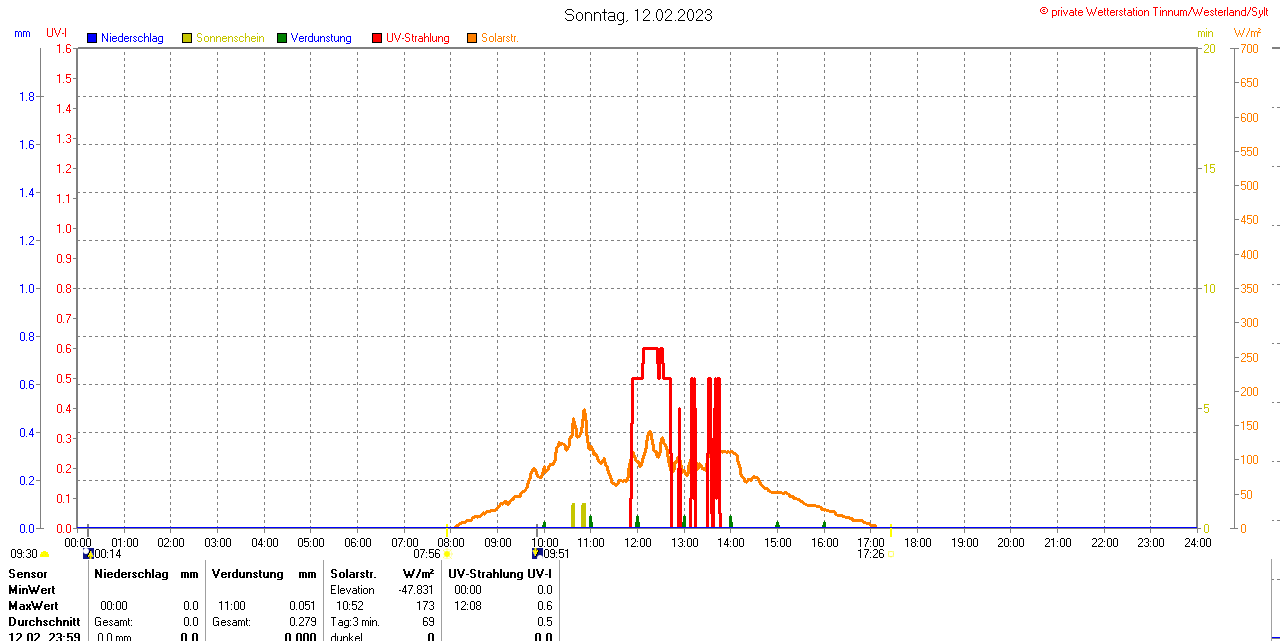1280x641 pixels.
Task: Click the Solarstr. column header in table
Action: click(353, 574)
